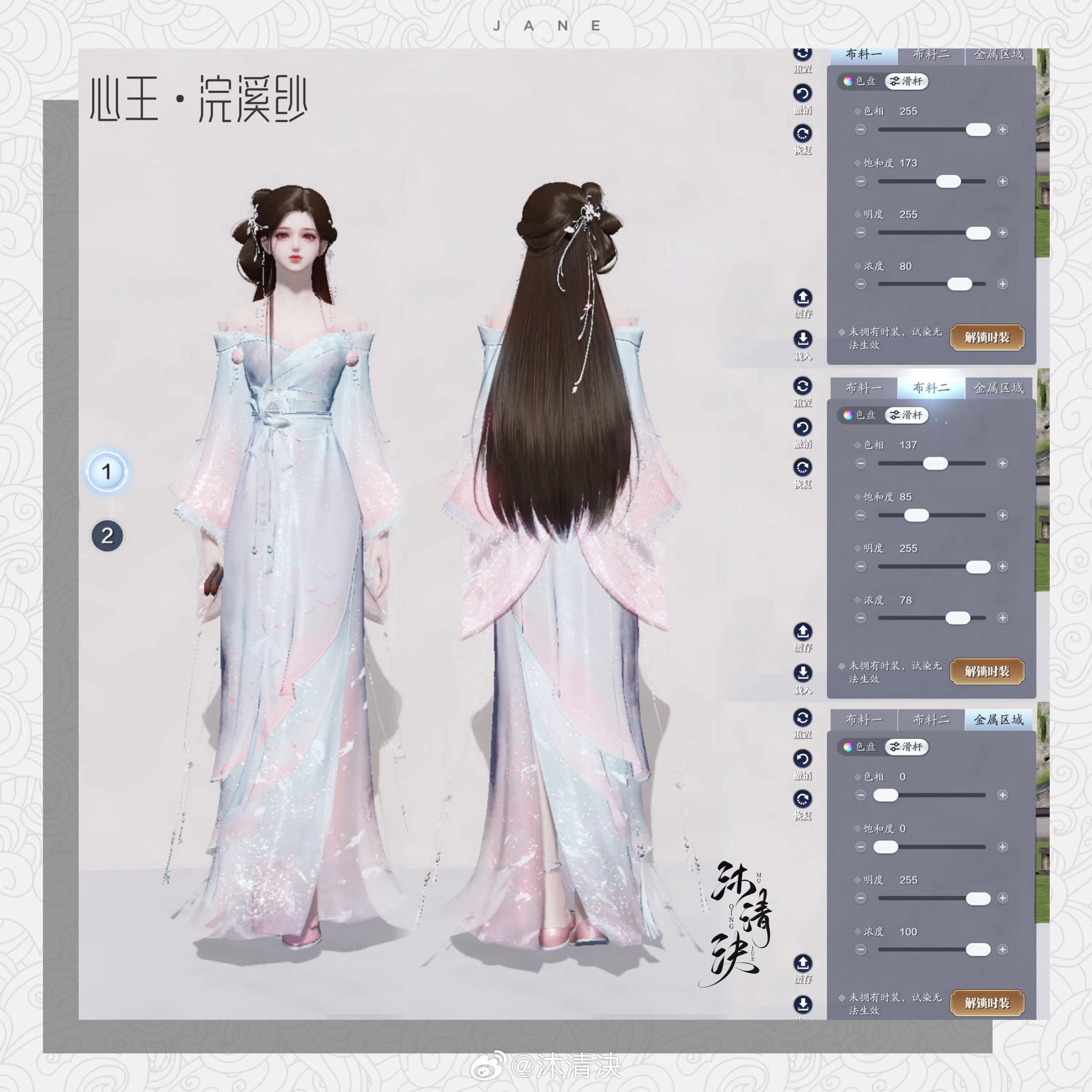Decrease 色相 255 with minus button
The image size is (1092, 1092).
(861, 130)
